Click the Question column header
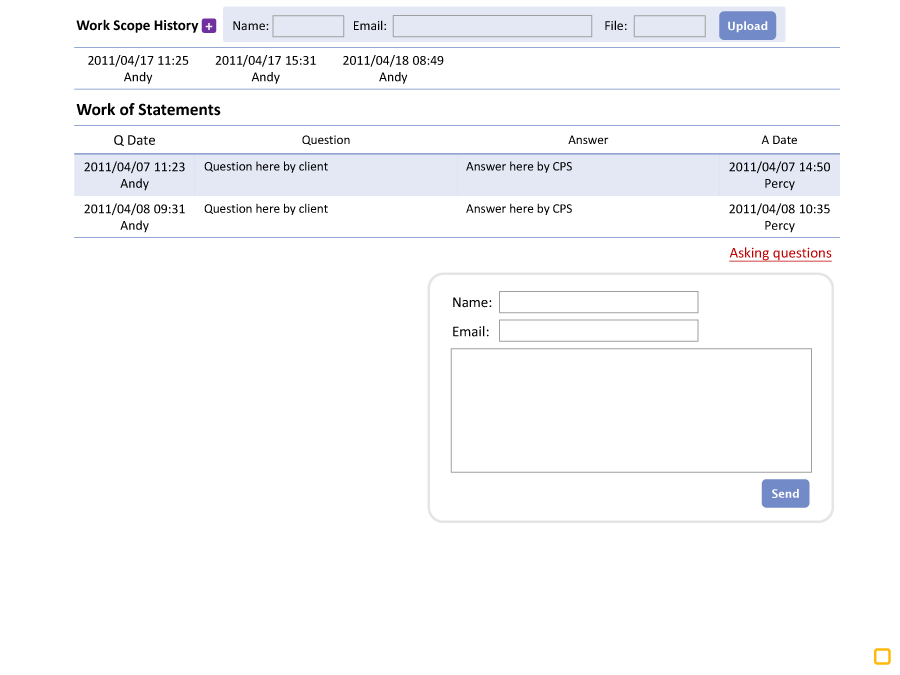 point(326,140)
